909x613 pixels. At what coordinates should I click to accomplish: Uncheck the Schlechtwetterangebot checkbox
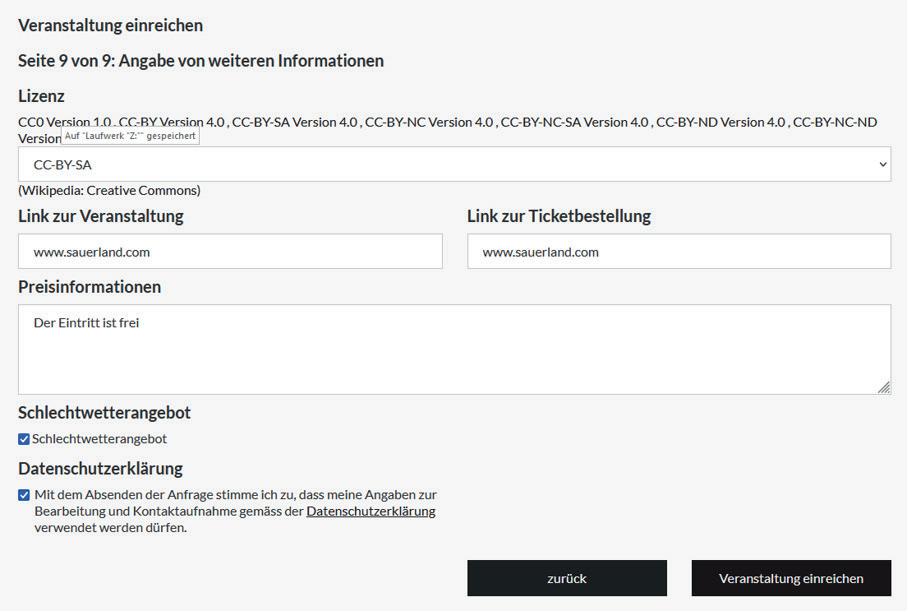pyautogui.click(x=24, y=439)
